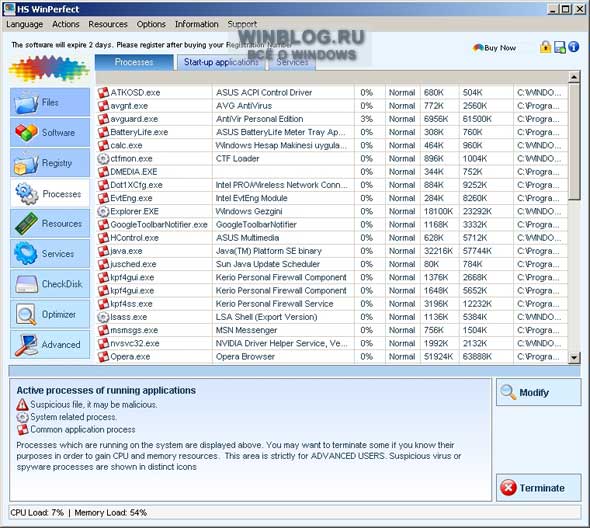Select the msmsgs.exe process name
The image size is (590, 528).
point(134,330)
